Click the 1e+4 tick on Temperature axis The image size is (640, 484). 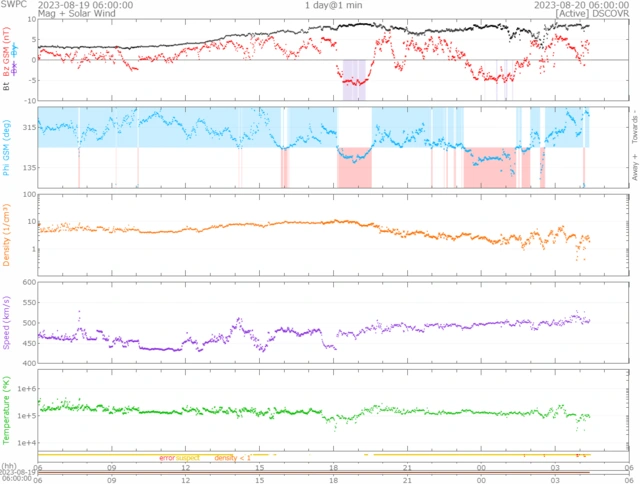tap(27, 442)
